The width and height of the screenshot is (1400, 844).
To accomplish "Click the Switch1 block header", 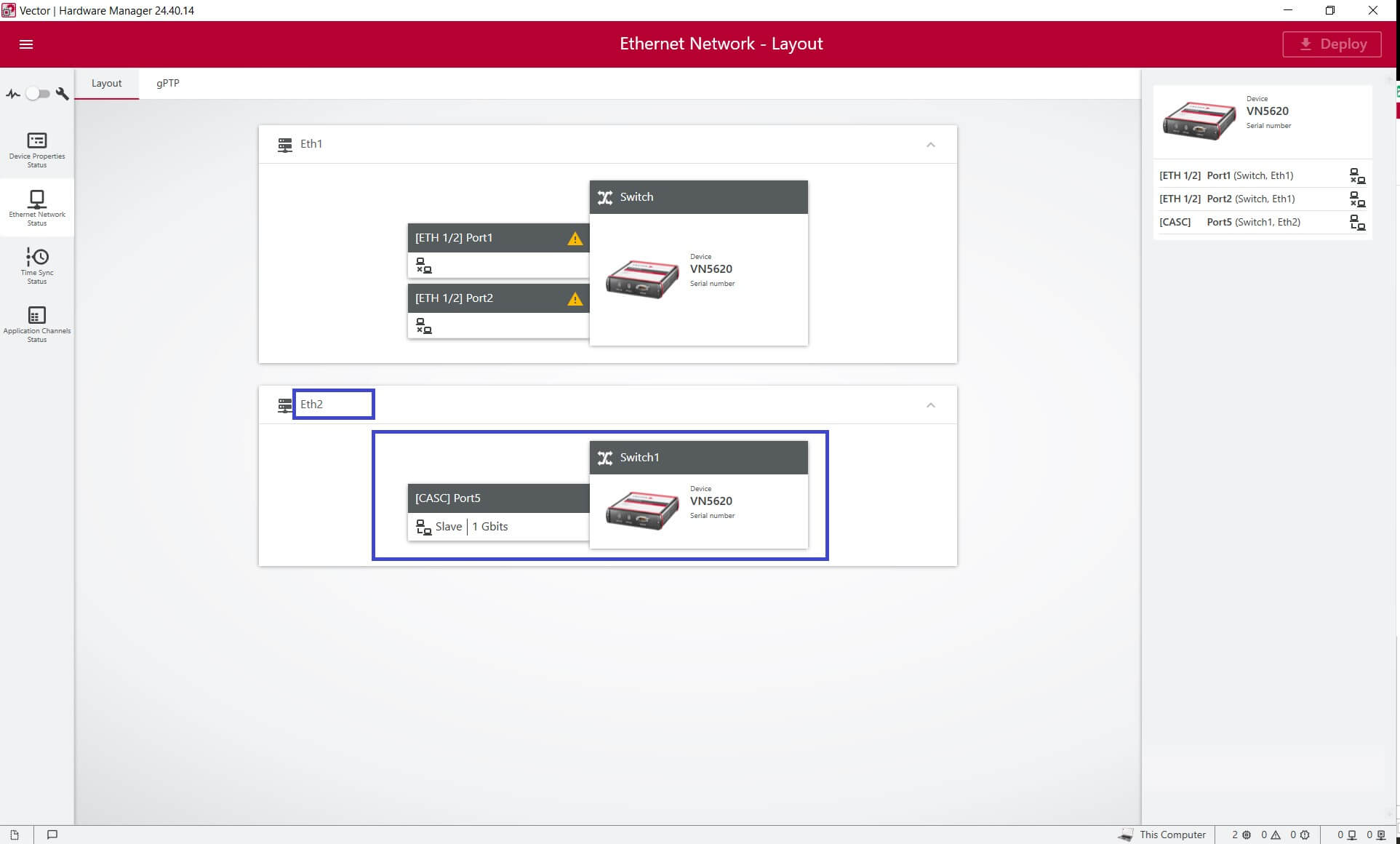I will tap(698, 458).
